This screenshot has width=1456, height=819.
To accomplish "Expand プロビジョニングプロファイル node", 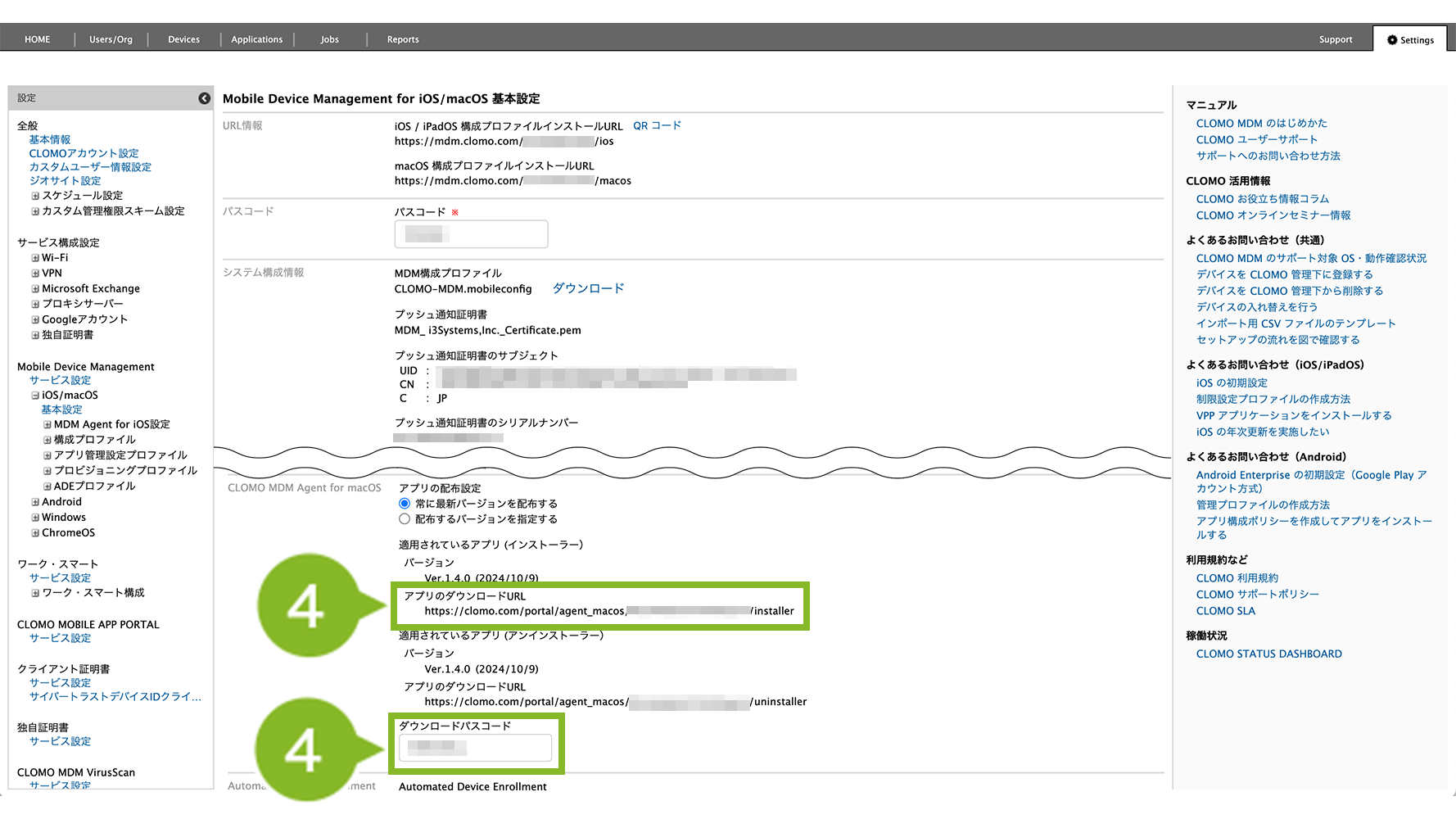I will [47, 471].
